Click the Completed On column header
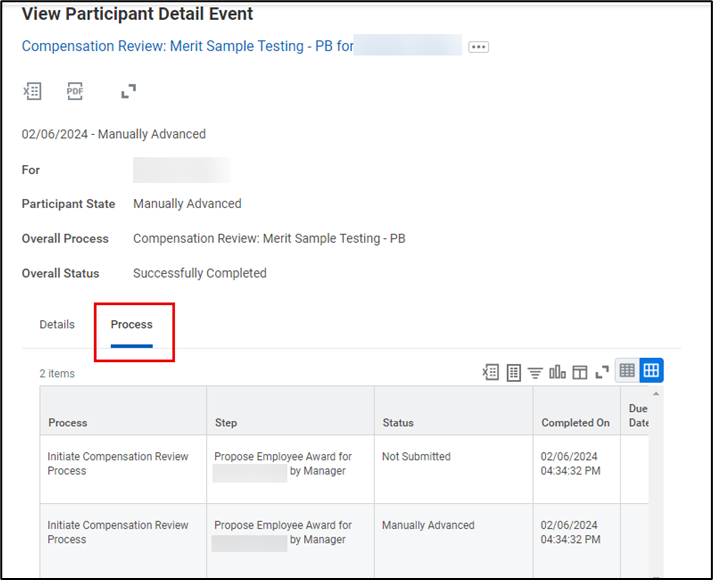713x580 pixels. [575, 423]
